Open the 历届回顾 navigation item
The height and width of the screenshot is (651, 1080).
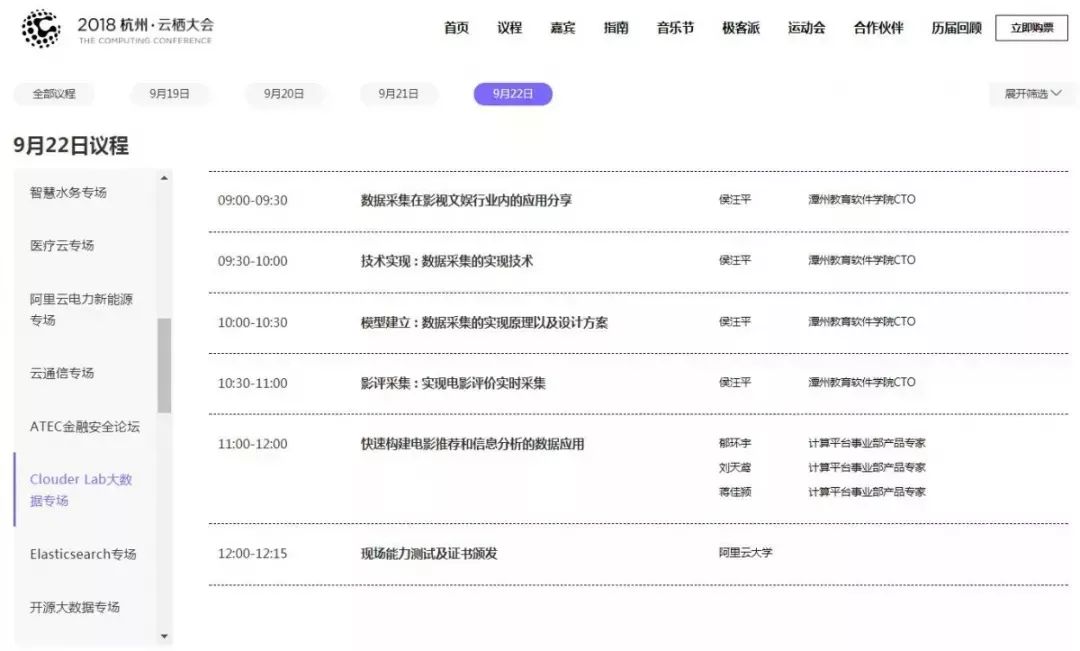pyautogui.click(x=956, y=28)
